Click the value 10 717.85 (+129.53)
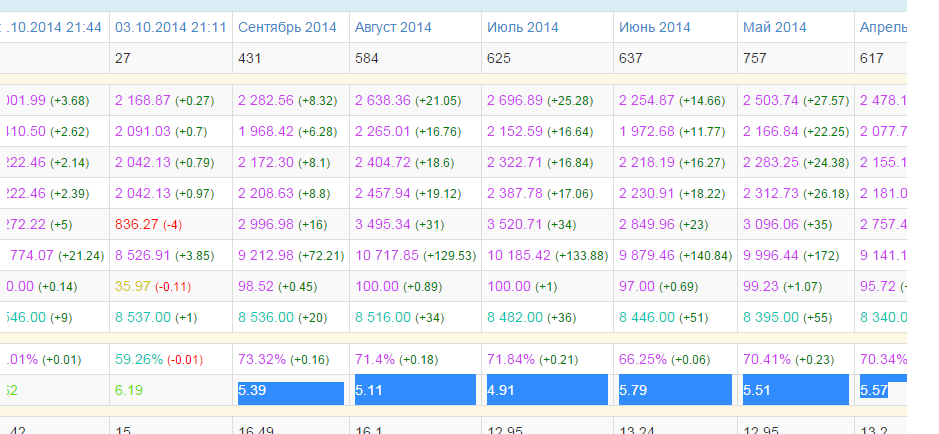This screenshot has width=939, height=434. tap(416, 256)
